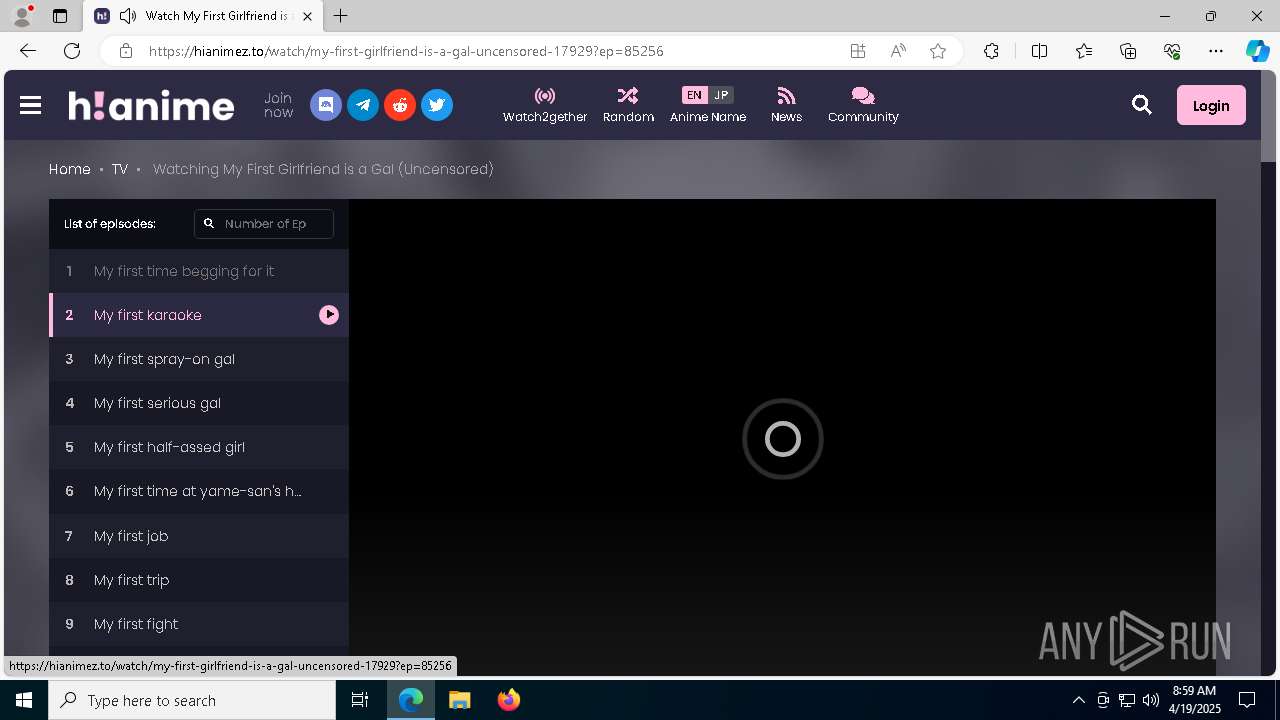Add page to favorites star
The height and width of the screenshot is (720, 1280).
pyautogui.click(x=938, y=51)
